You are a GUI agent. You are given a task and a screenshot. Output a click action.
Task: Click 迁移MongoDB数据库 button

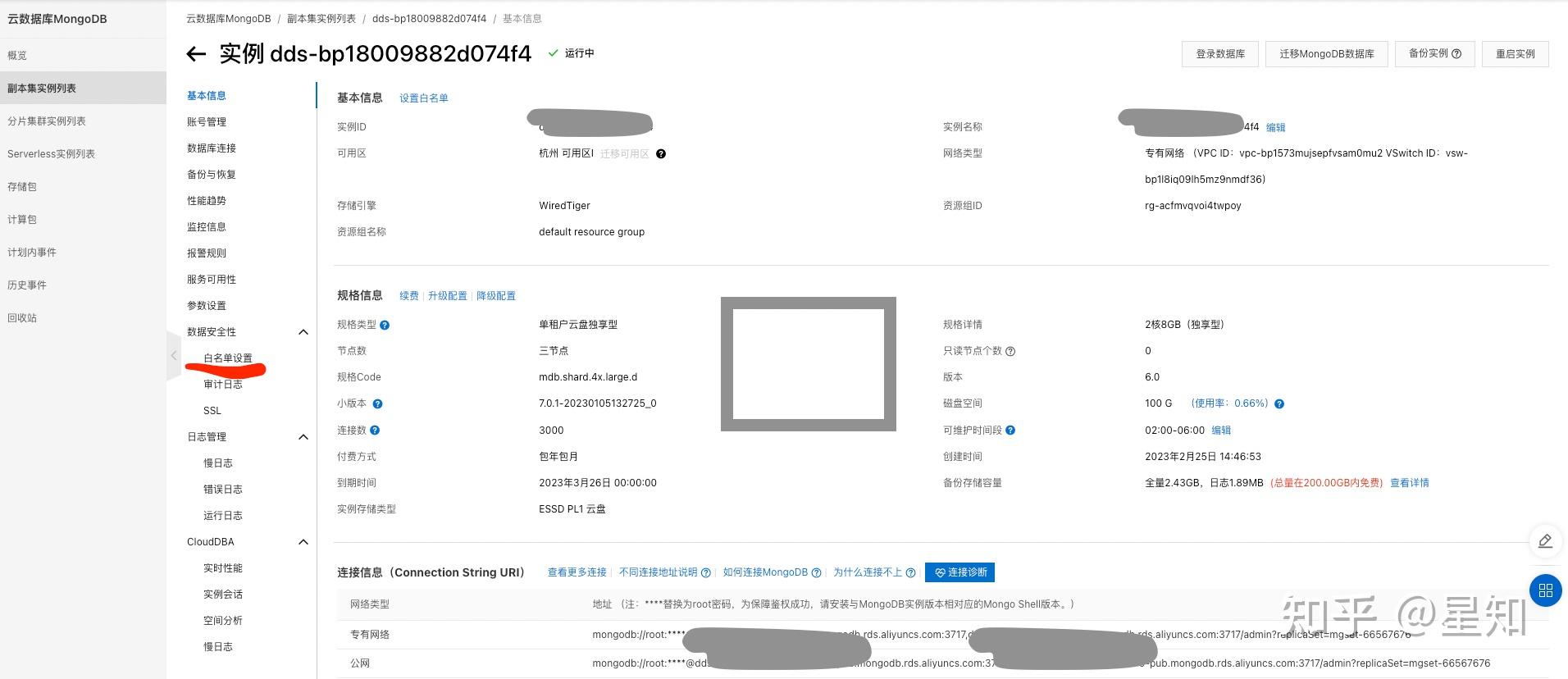1327,54
